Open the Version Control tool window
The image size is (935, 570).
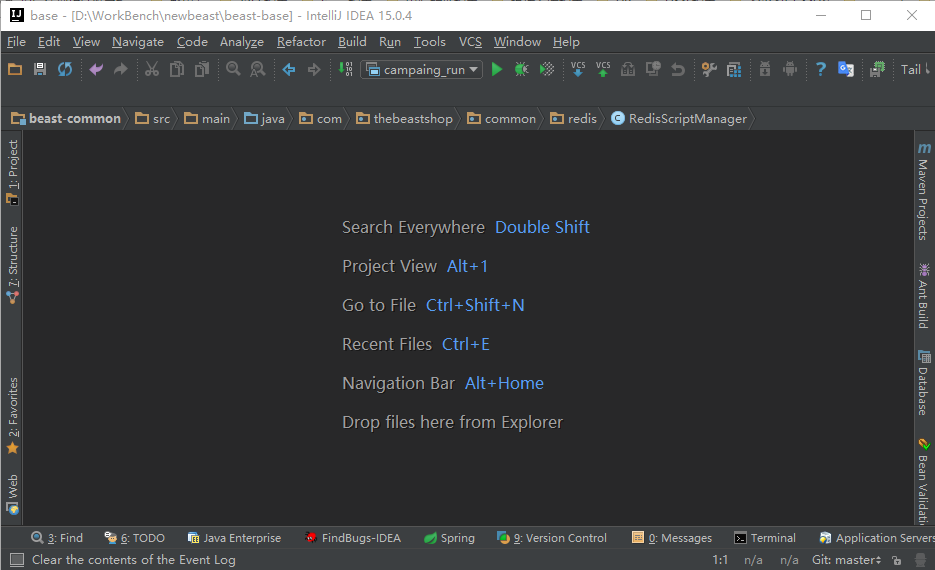click(552, 538)
